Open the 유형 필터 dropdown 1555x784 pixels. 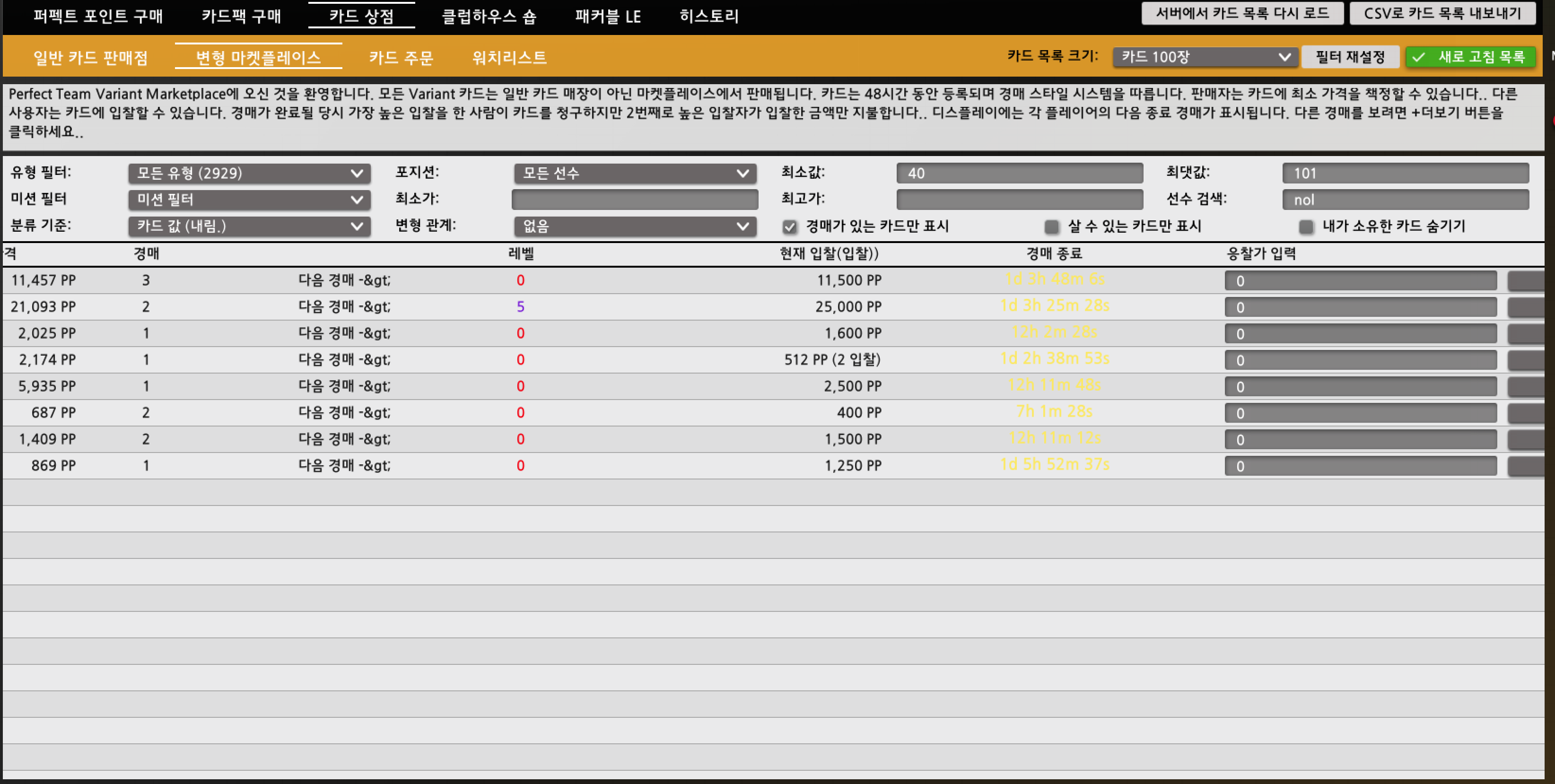(249, 173)
